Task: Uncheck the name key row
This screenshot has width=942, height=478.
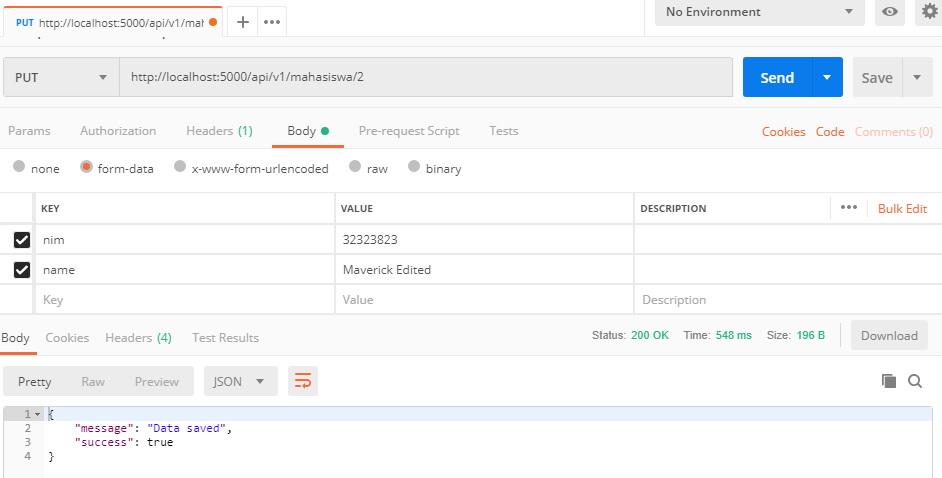Action: (22, 270)
